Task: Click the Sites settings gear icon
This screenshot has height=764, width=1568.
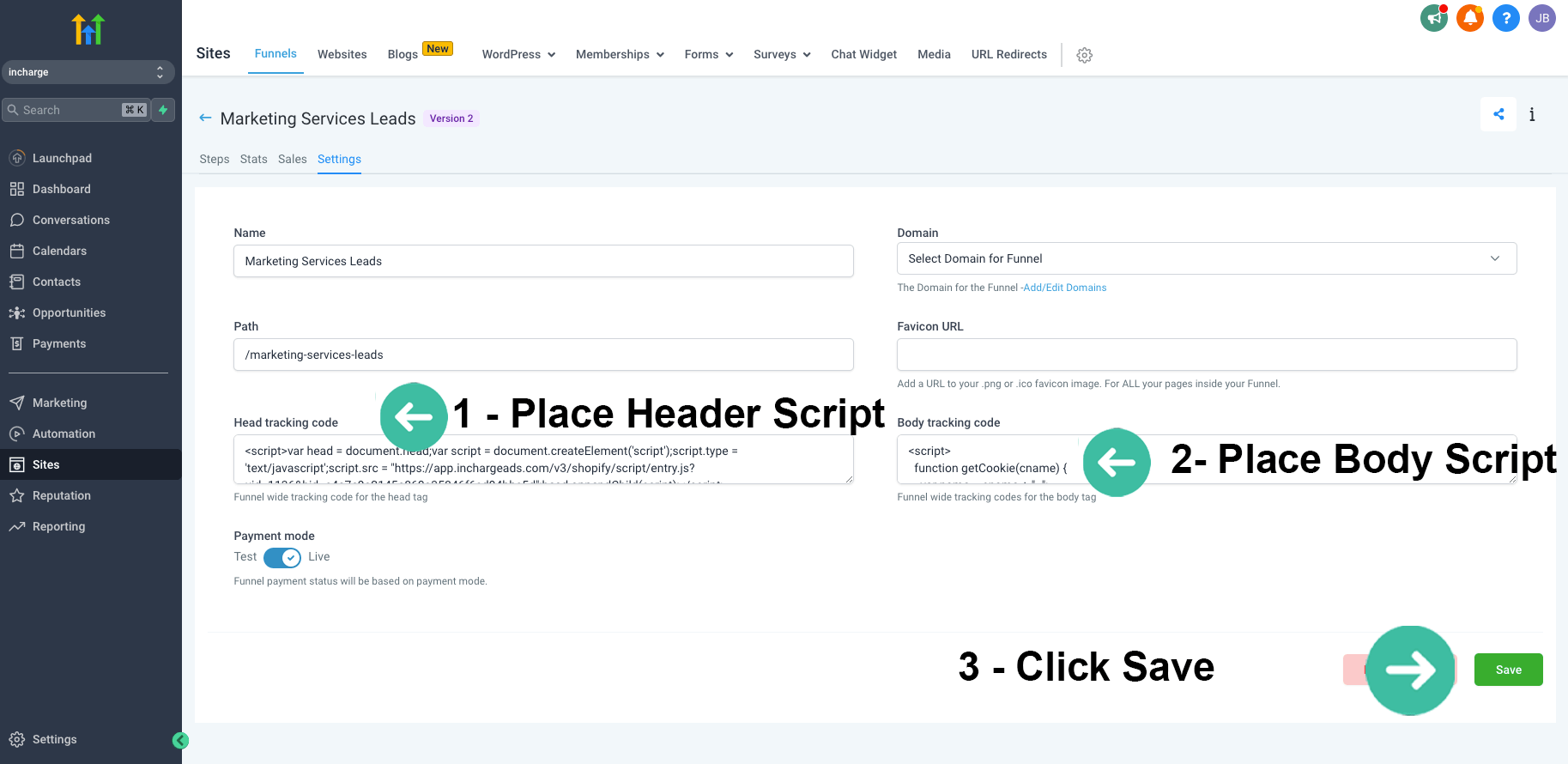Action: (1085, 55)
